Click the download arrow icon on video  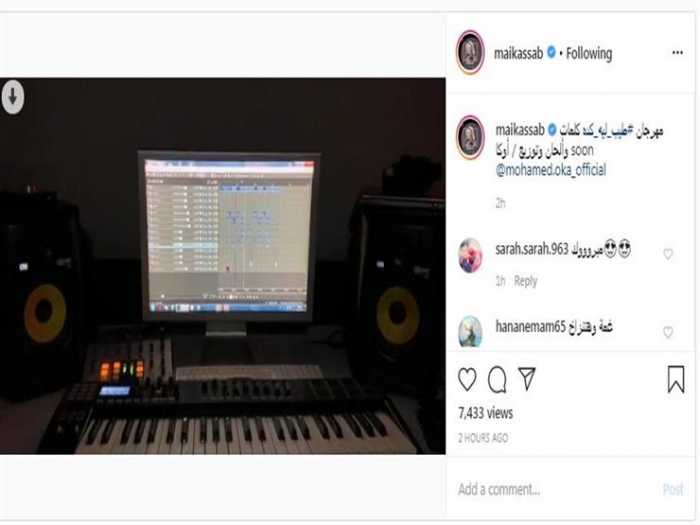13,96
